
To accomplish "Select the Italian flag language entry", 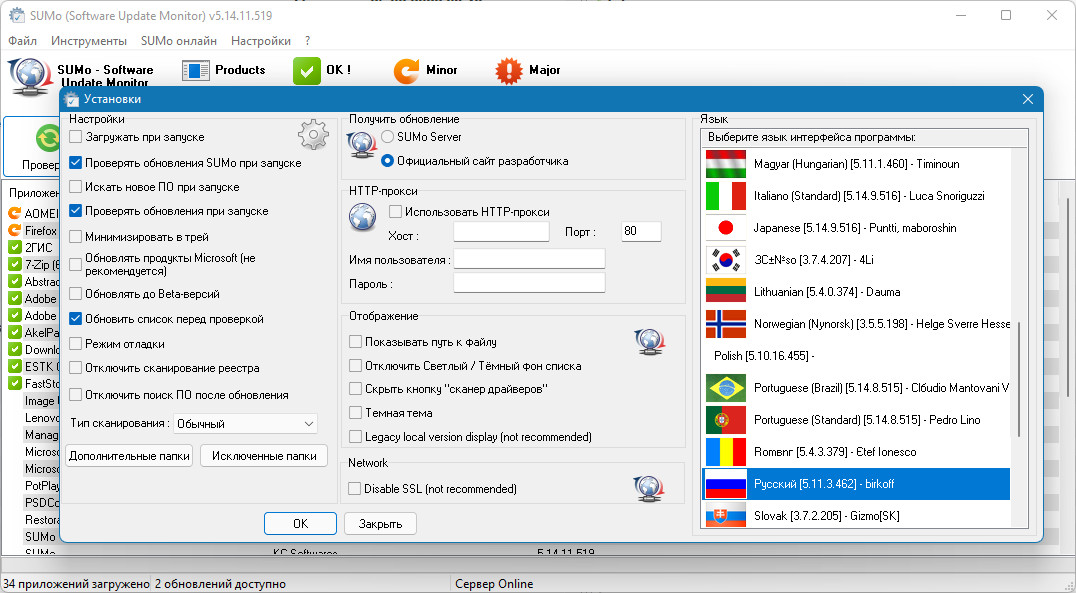I will point(726,196).
